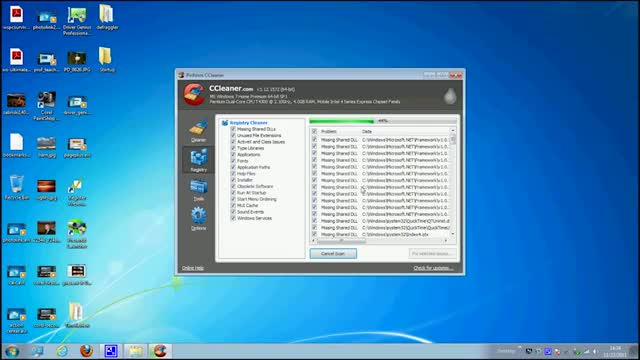Select the Pinnacle desktop shortcut icon

77,234
